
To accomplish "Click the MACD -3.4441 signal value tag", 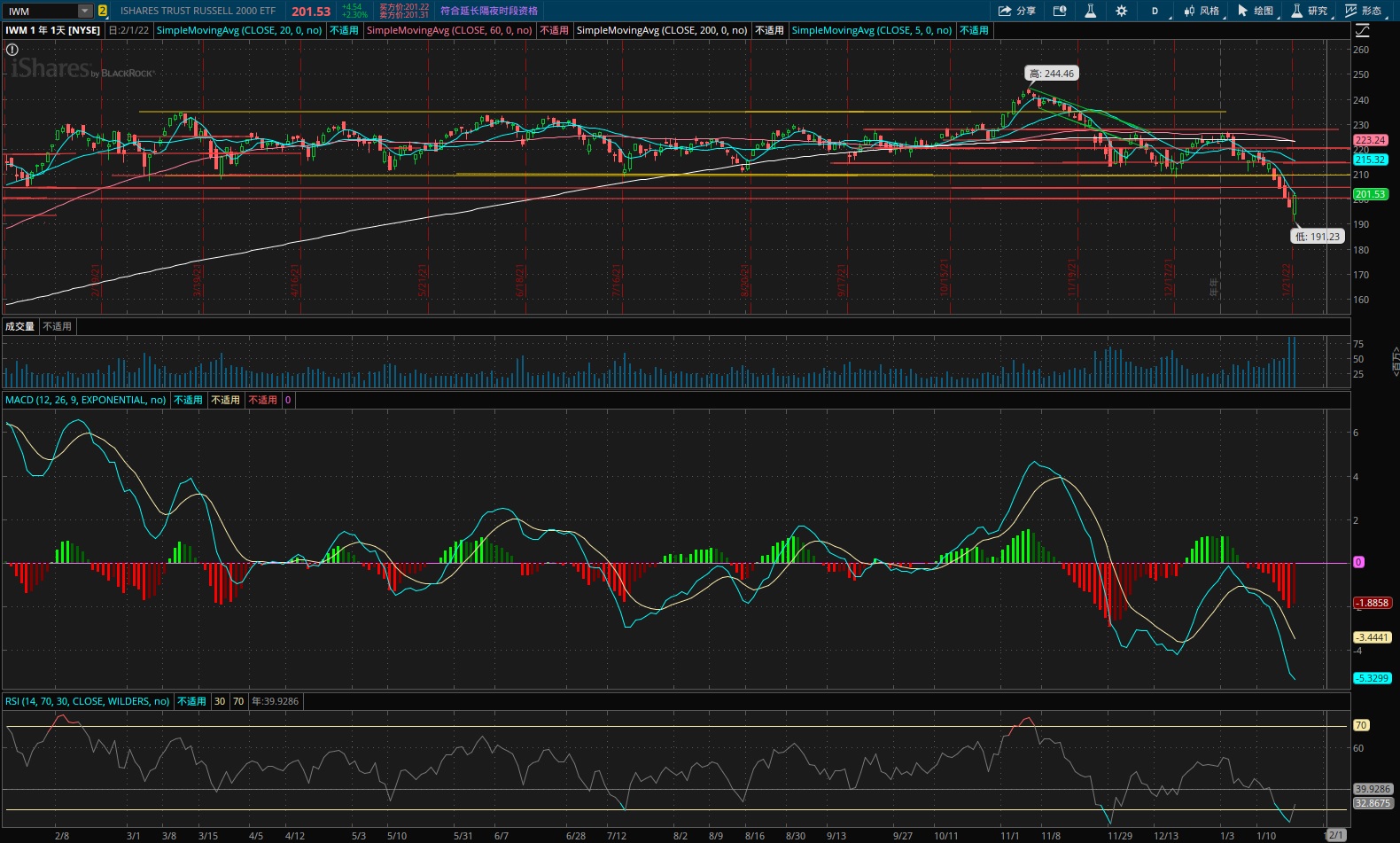I will (x=1373, y=637).
